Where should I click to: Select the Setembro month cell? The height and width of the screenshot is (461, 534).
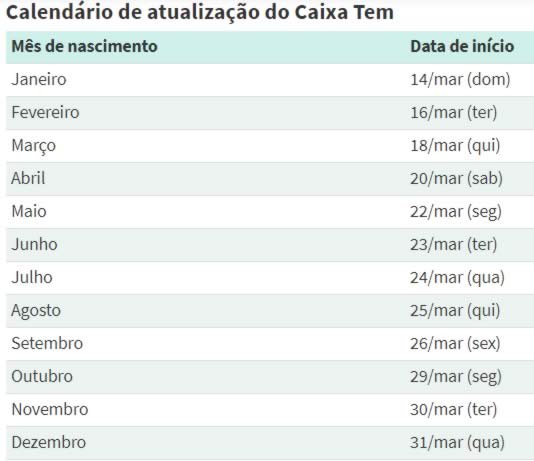pos(47,343)
